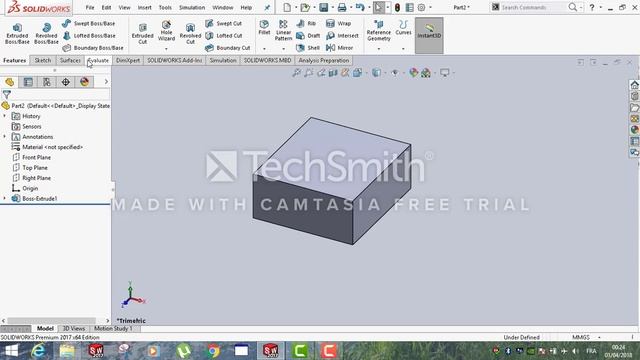Open the DimXpert ribbon tab
640x360 pixels.
pos(128,60)
